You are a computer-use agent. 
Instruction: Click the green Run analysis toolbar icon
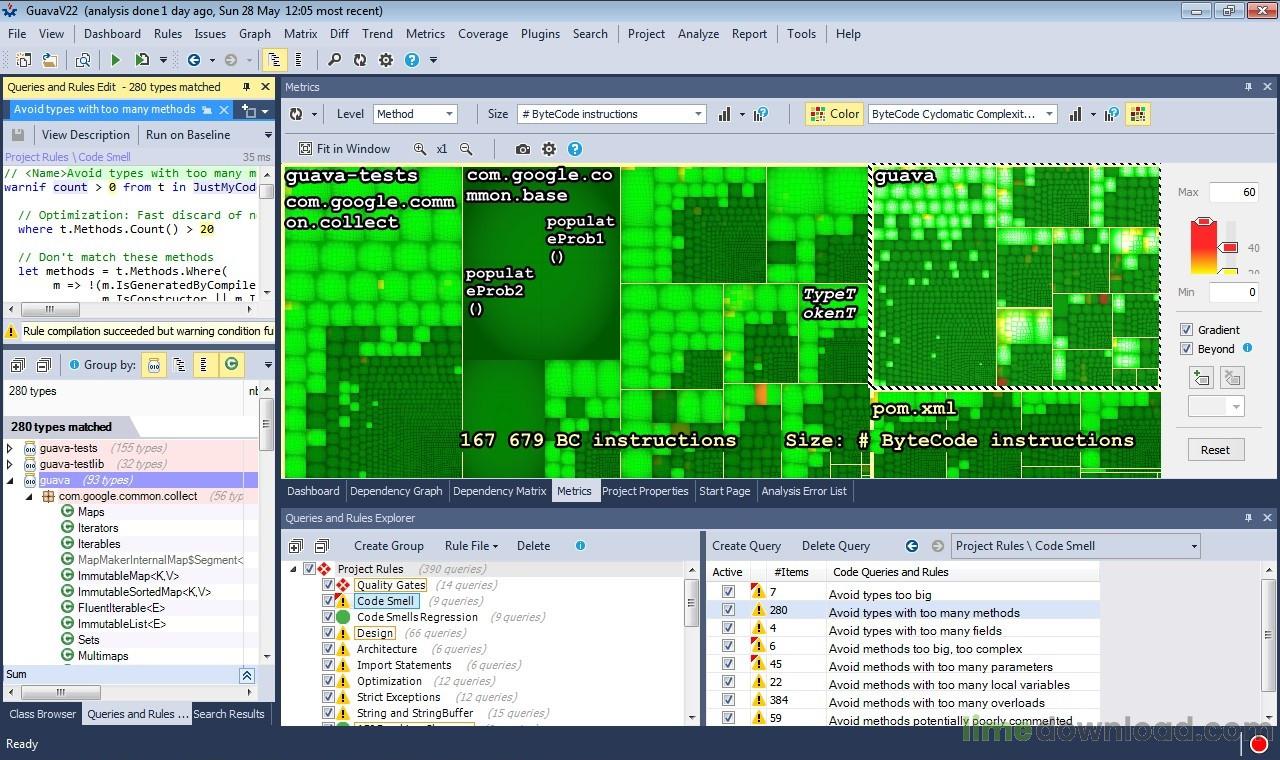(x=115, y=60)
